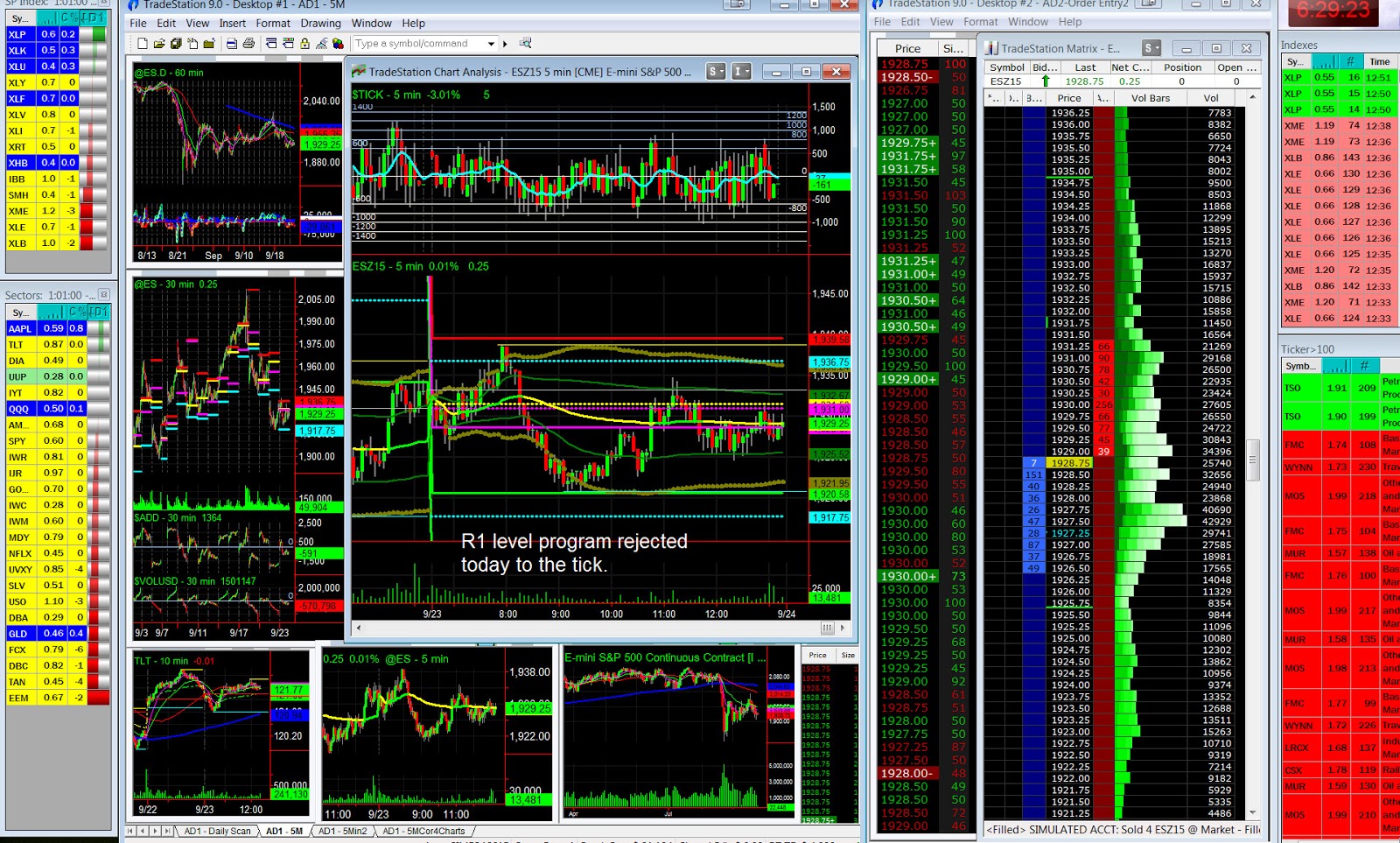Click the previous workspace tab arrow
Screen dimensions: 1400x843
coord(143,831)
